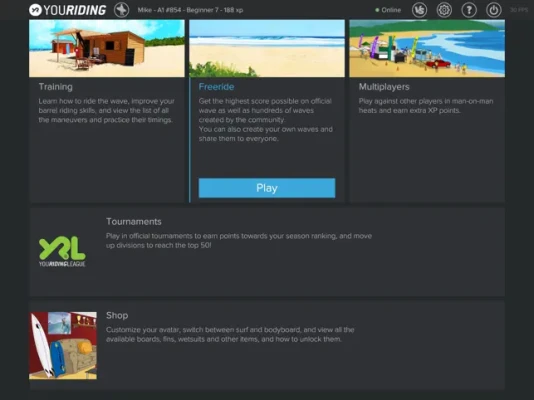
Task: Click the YRL YouRiding League logo
Action: coord(62,252)
